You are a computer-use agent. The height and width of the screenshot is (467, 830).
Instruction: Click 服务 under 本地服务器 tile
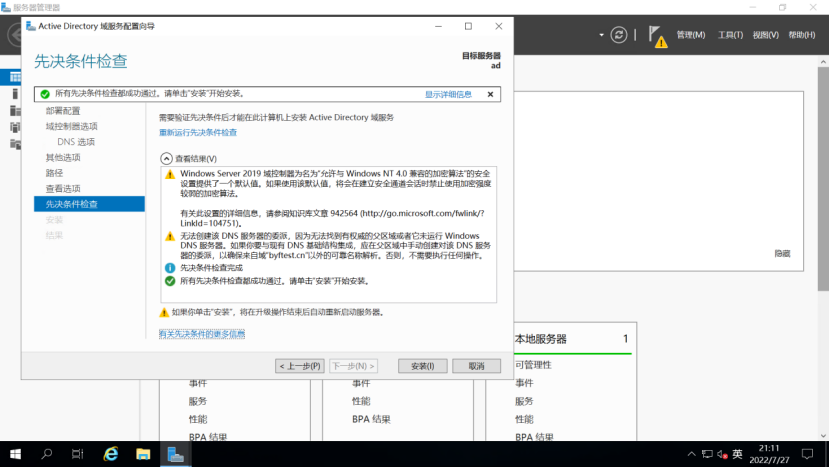[524, 401]
